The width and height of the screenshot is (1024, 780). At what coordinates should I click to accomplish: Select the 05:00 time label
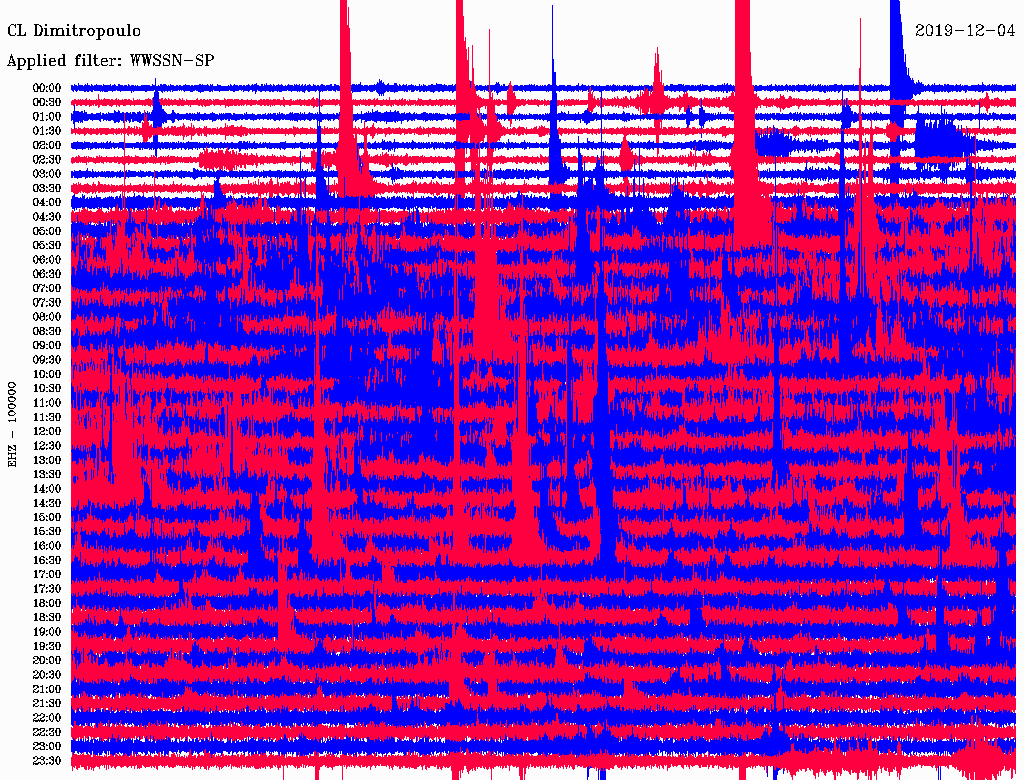[x=46, y=231]
